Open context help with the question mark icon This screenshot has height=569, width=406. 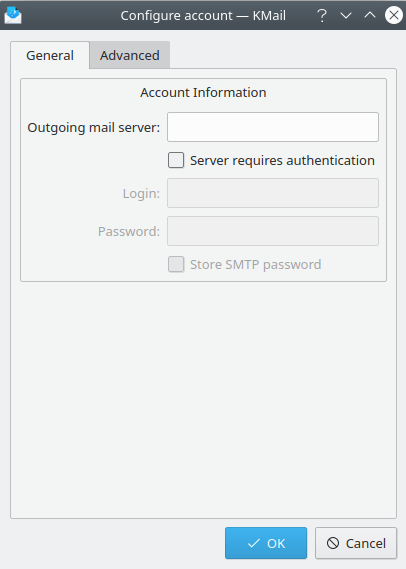[x=322, y=15]
